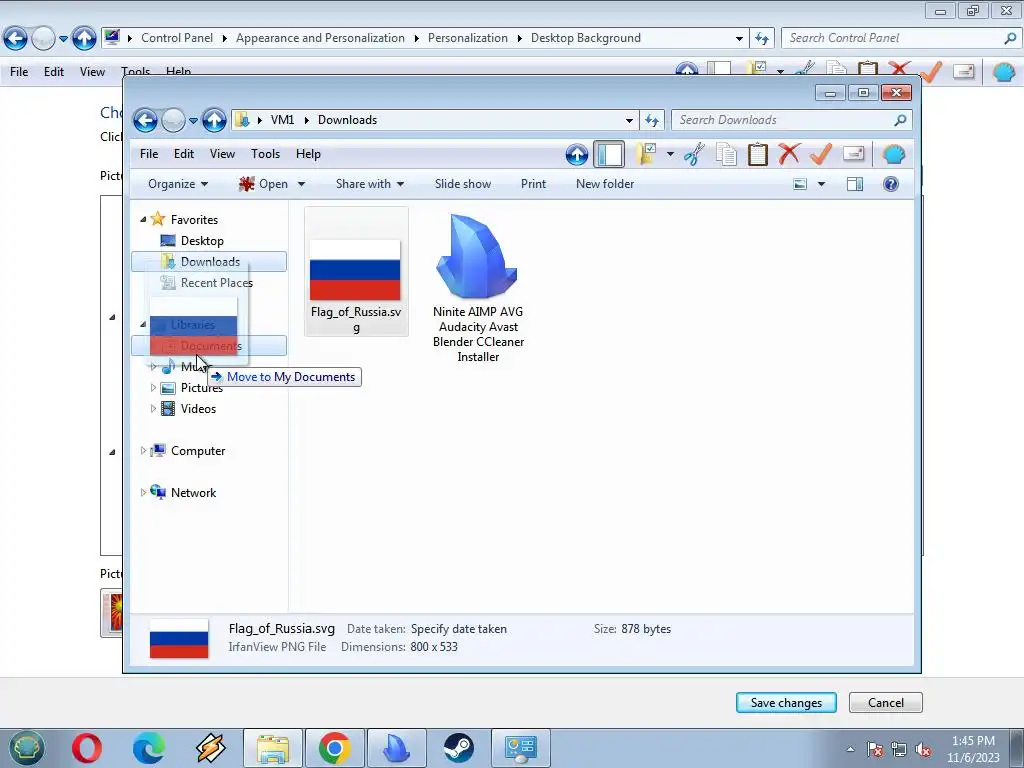
Task: Select Downloads under Favorites
Action: (x=209, y=262)
